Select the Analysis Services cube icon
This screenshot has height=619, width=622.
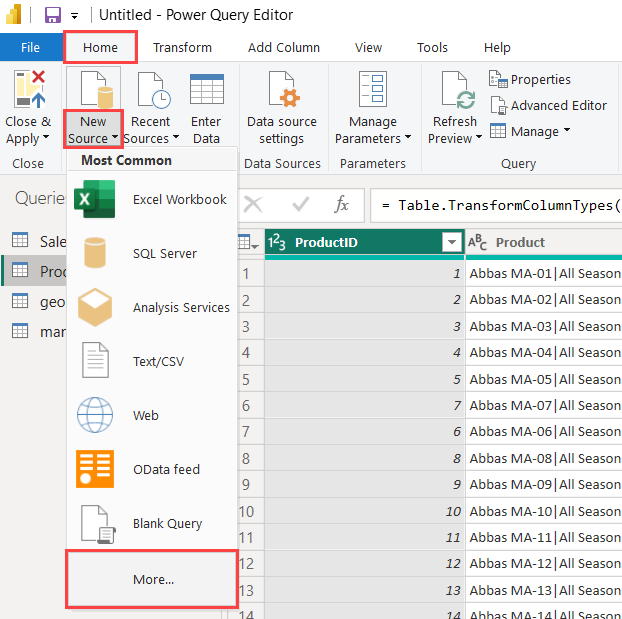[95, 308]
